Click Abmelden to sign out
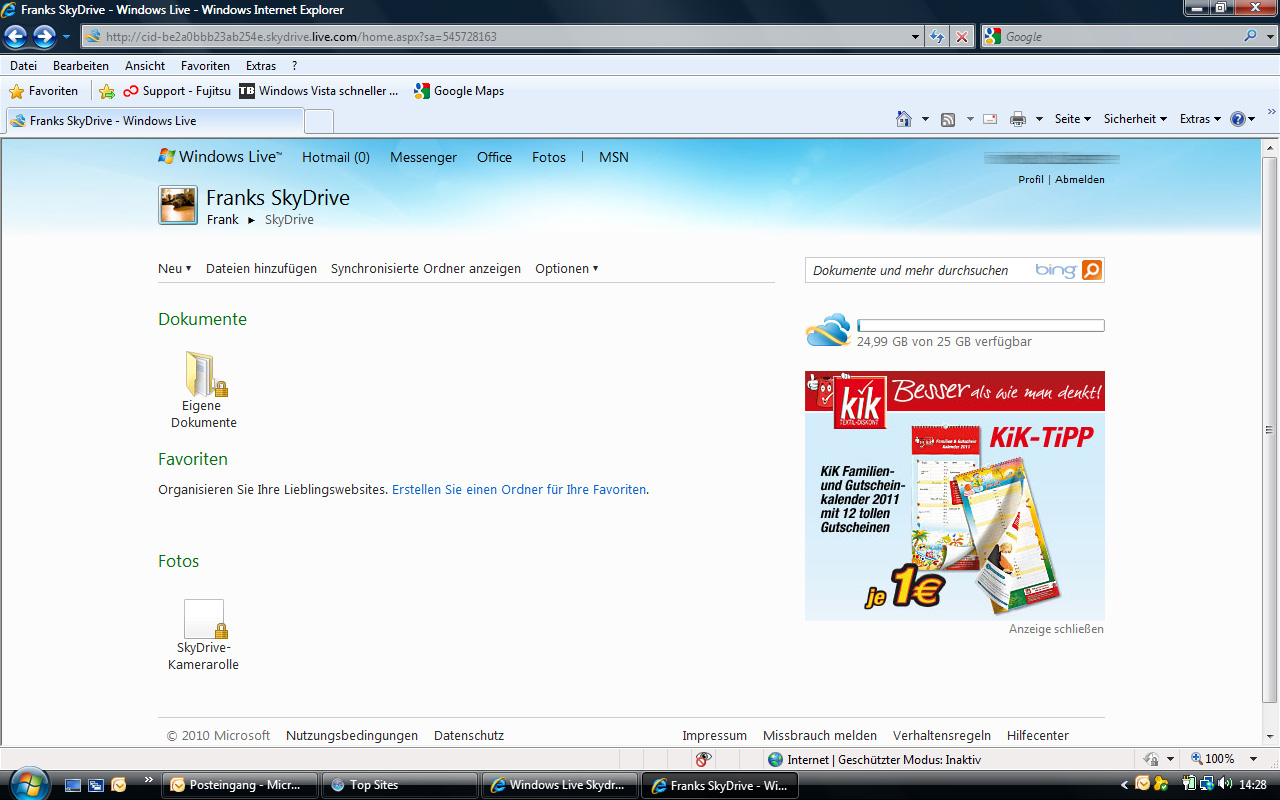1280x800 pixels. tap(1080, 180)
